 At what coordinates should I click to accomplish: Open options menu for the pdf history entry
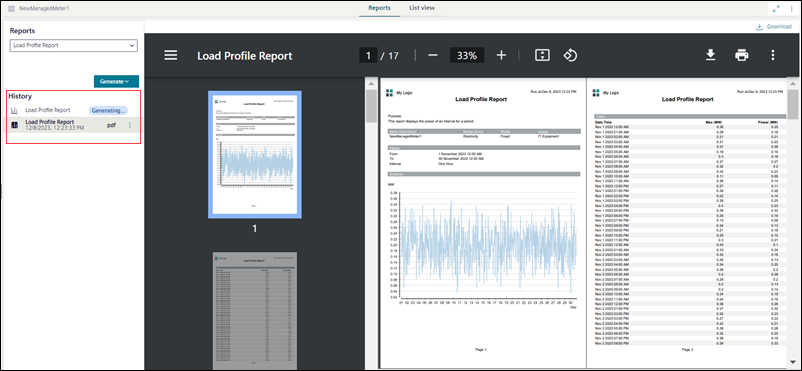(x=129, y=124)
